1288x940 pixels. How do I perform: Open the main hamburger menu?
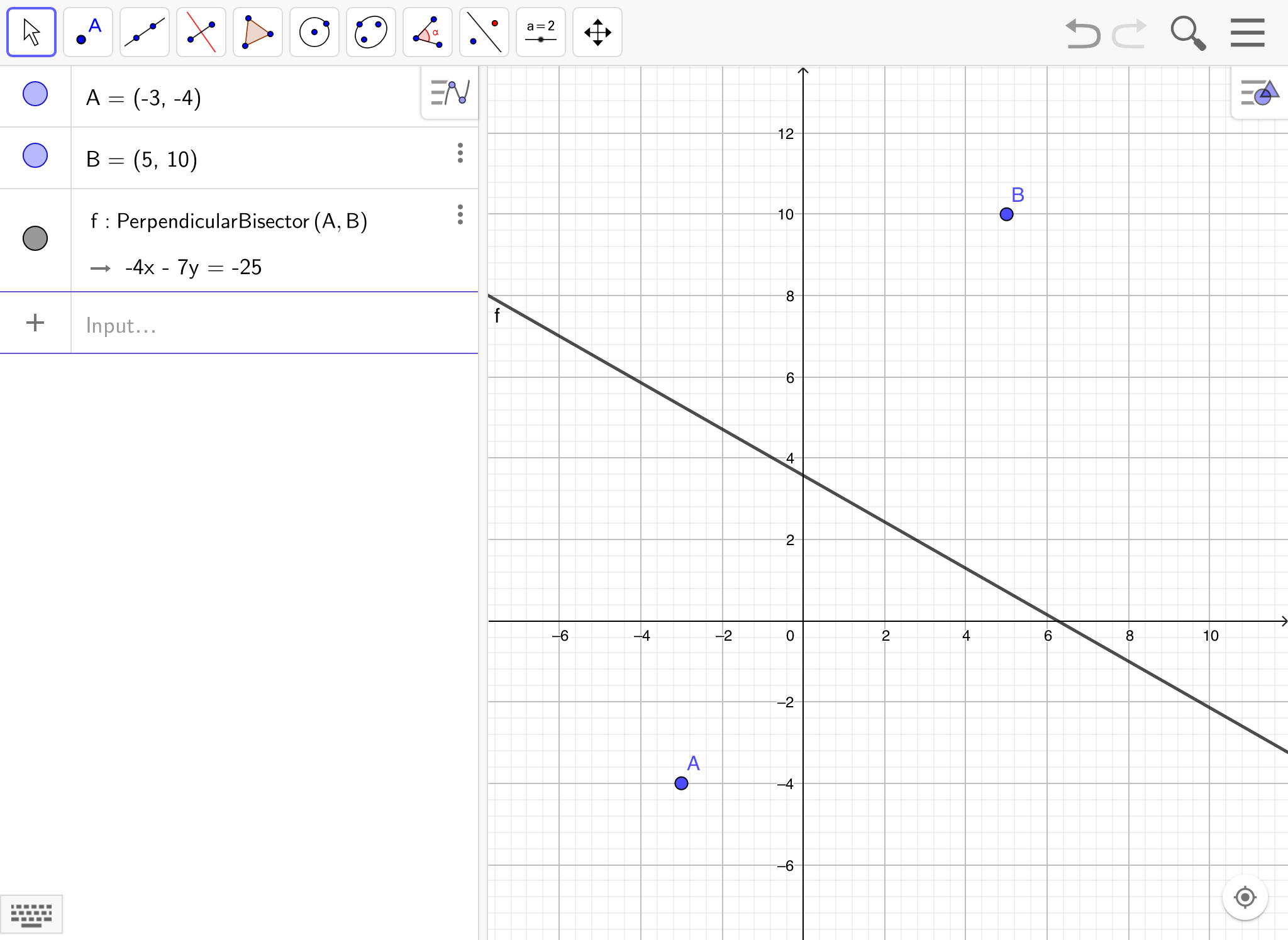tap(1248, 32)
